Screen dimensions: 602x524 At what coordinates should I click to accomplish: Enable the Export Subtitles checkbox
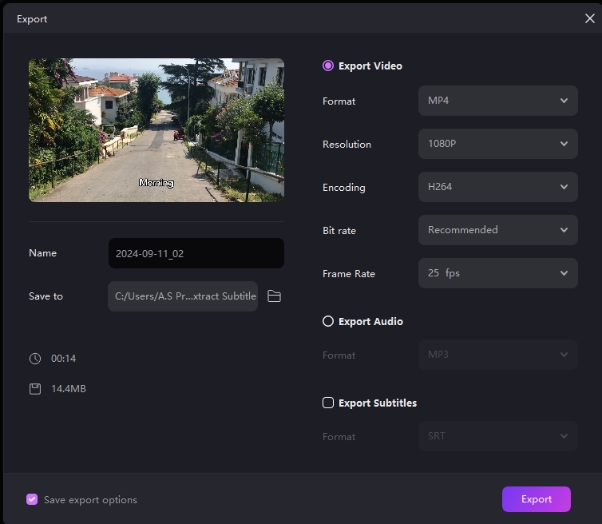pos(328,403)
